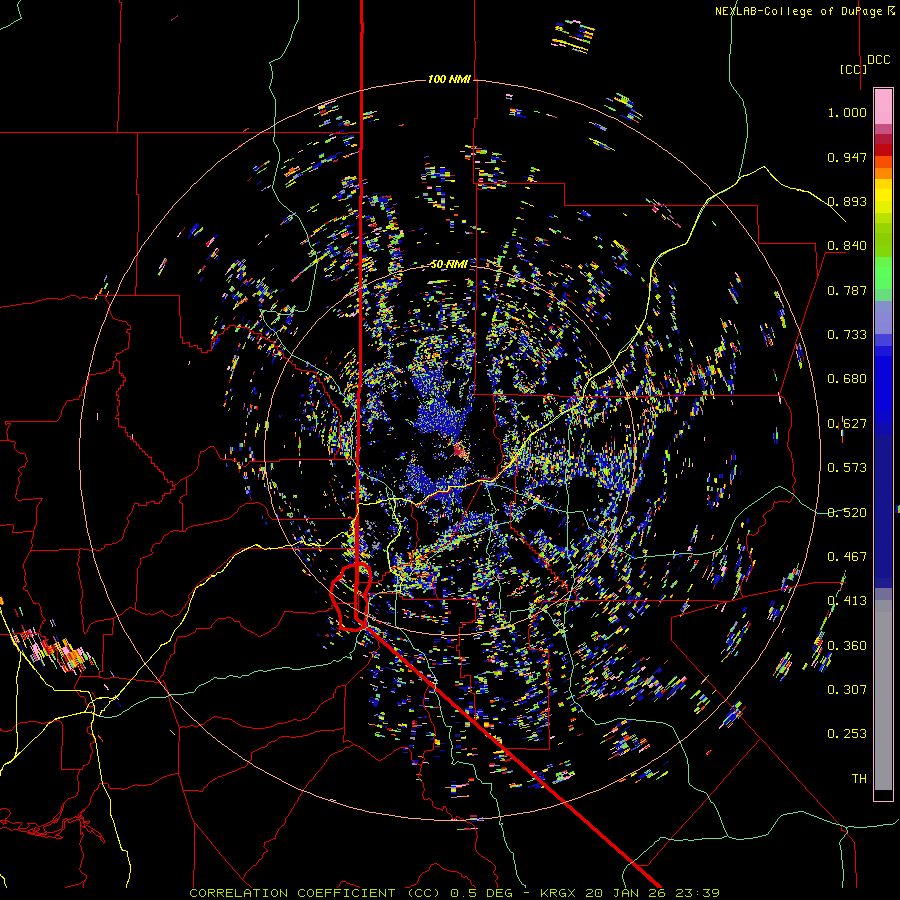Select the 0.573 color scale value
The image size is (900, 900).
847,468
